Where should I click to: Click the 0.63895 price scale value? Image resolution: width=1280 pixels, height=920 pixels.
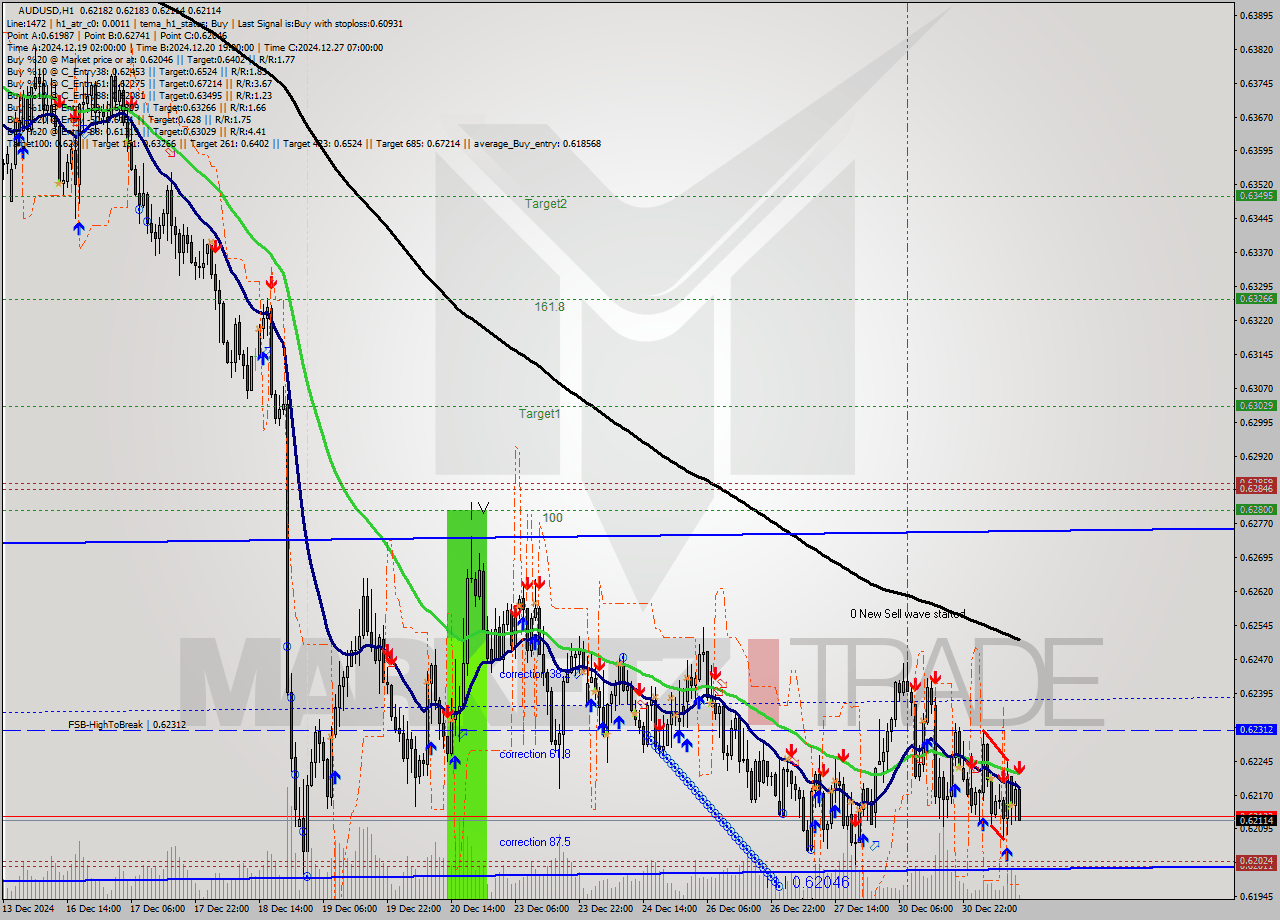tap(1256, 16)
